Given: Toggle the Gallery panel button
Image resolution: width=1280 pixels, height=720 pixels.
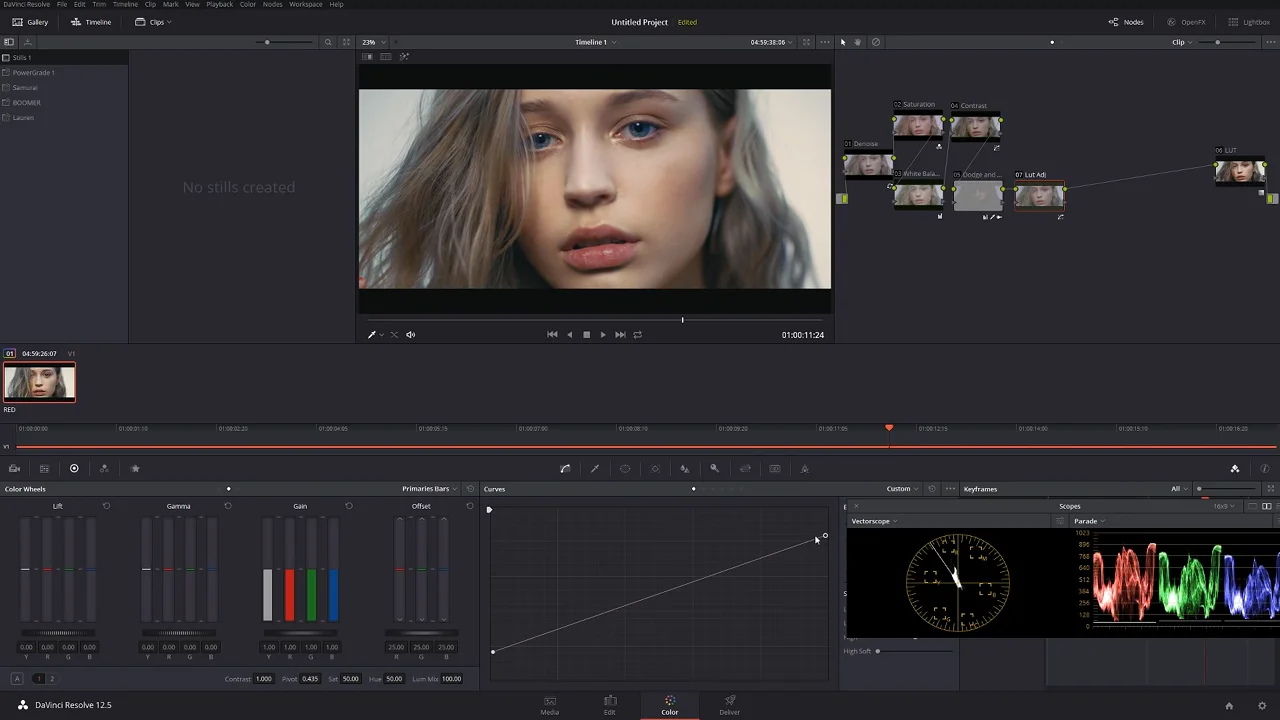Looking at the screenshot, I should point(30,22).
